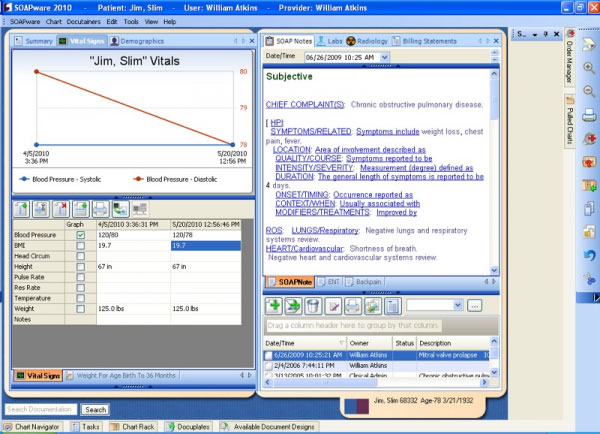Screen dimensions: 600x434
Task: Uncheck the Blood Pressure graph checkbox
Action: coord(81,235)
